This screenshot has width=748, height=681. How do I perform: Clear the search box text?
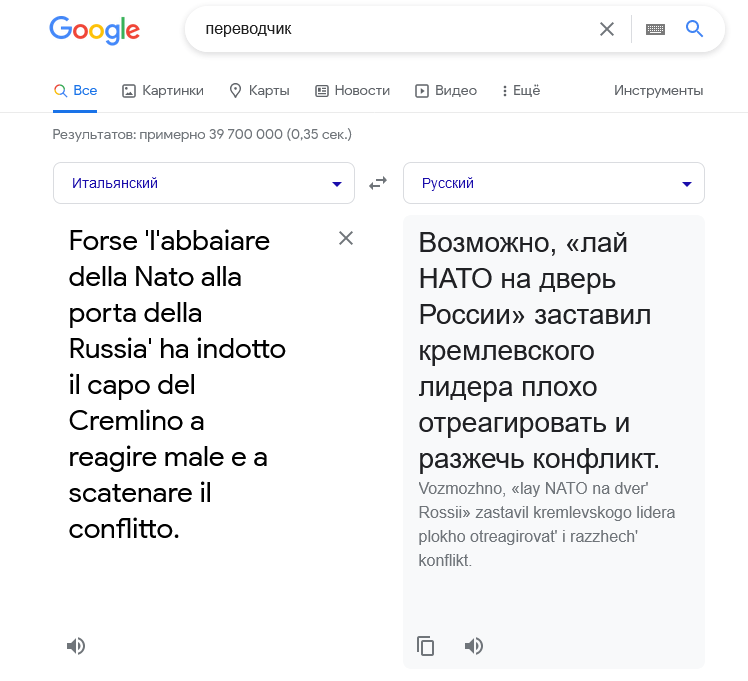click(607, 29)
